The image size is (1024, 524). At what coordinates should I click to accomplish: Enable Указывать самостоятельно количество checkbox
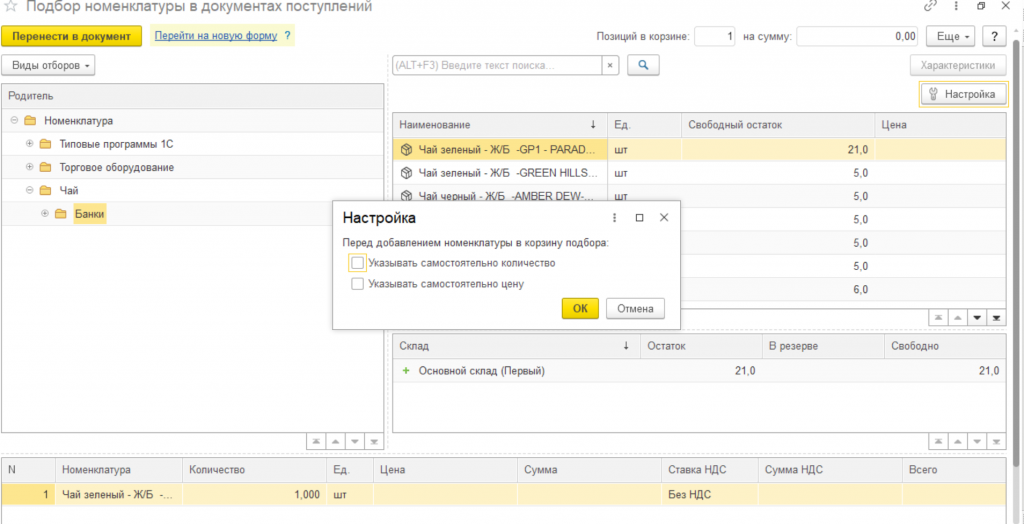[357, 263]
